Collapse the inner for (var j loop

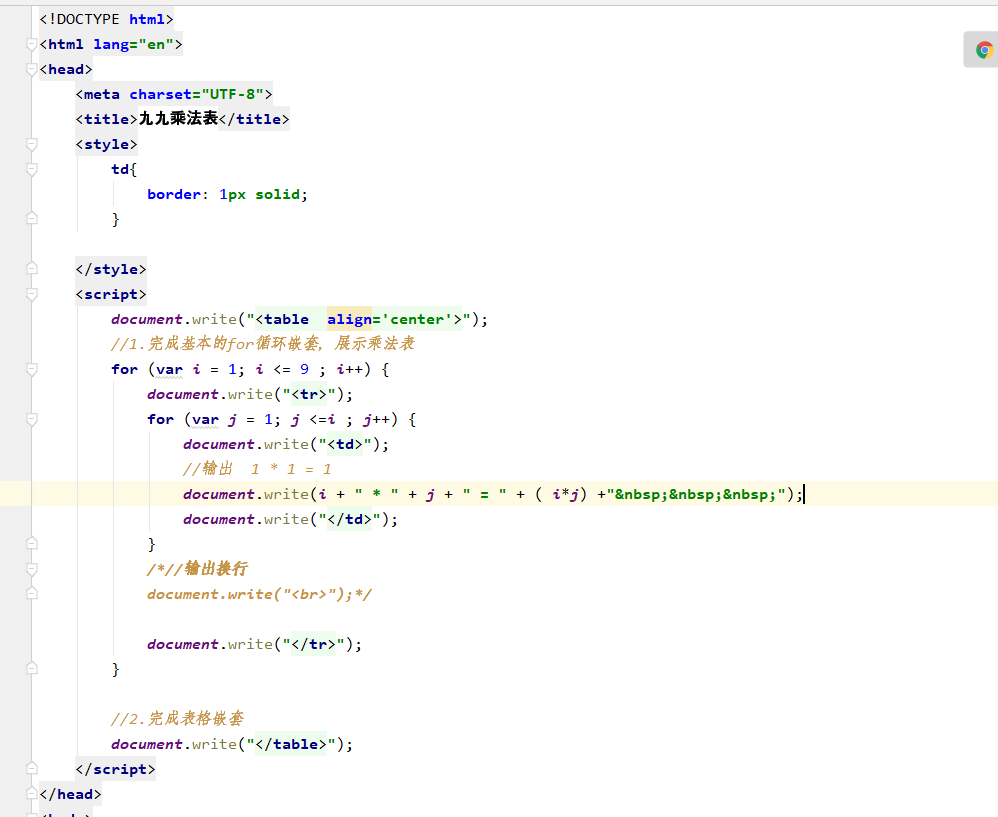coord(31,419)
